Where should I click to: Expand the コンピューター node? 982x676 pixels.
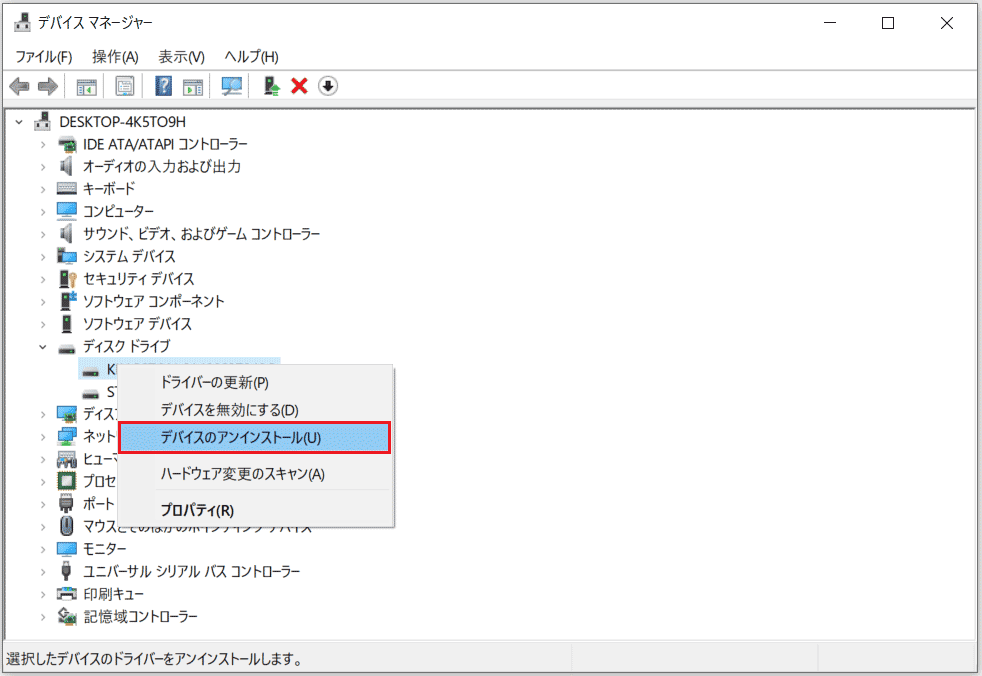click(x=43, y=212)
